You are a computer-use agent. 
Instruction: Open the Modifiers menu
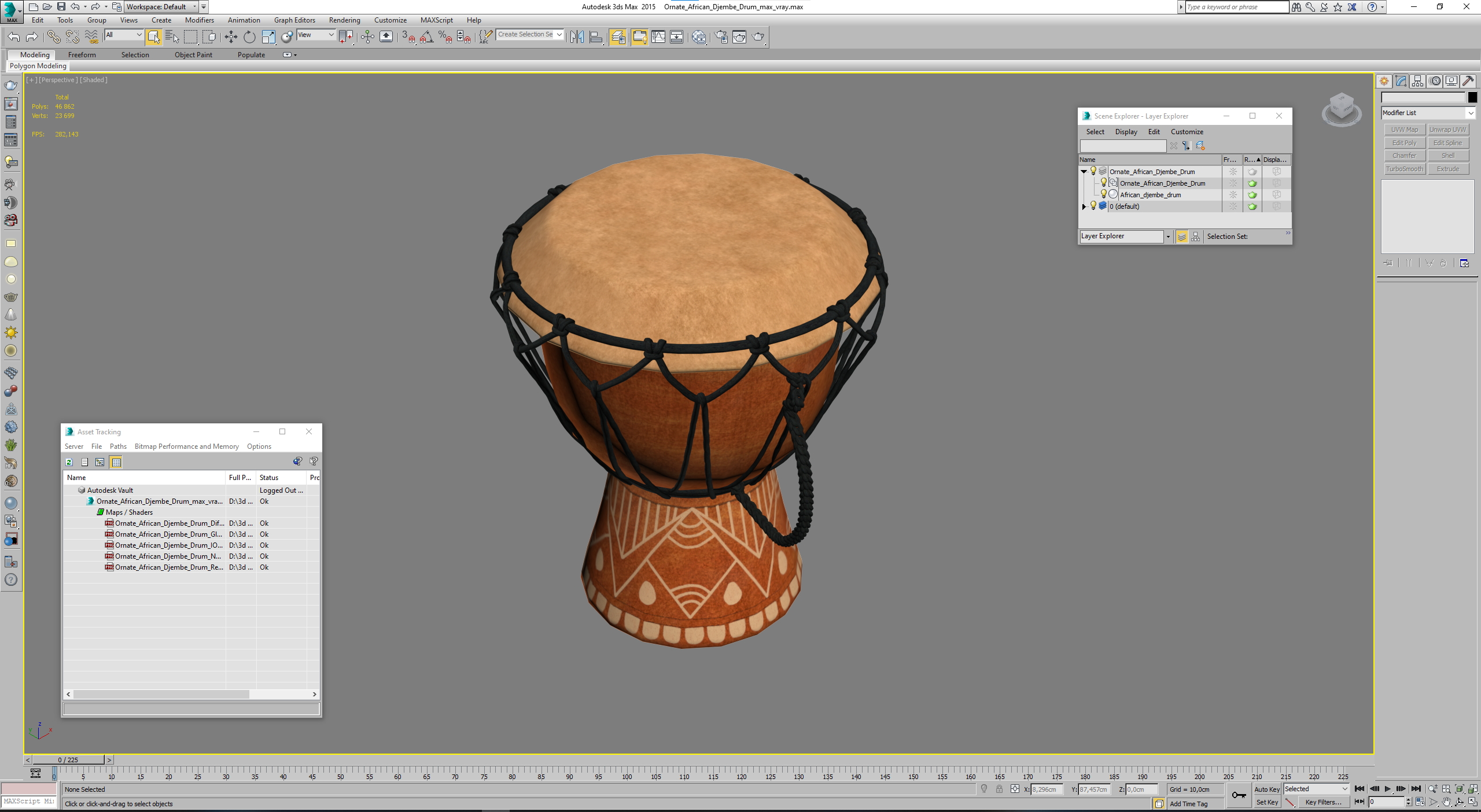click(x=199, y=20)
